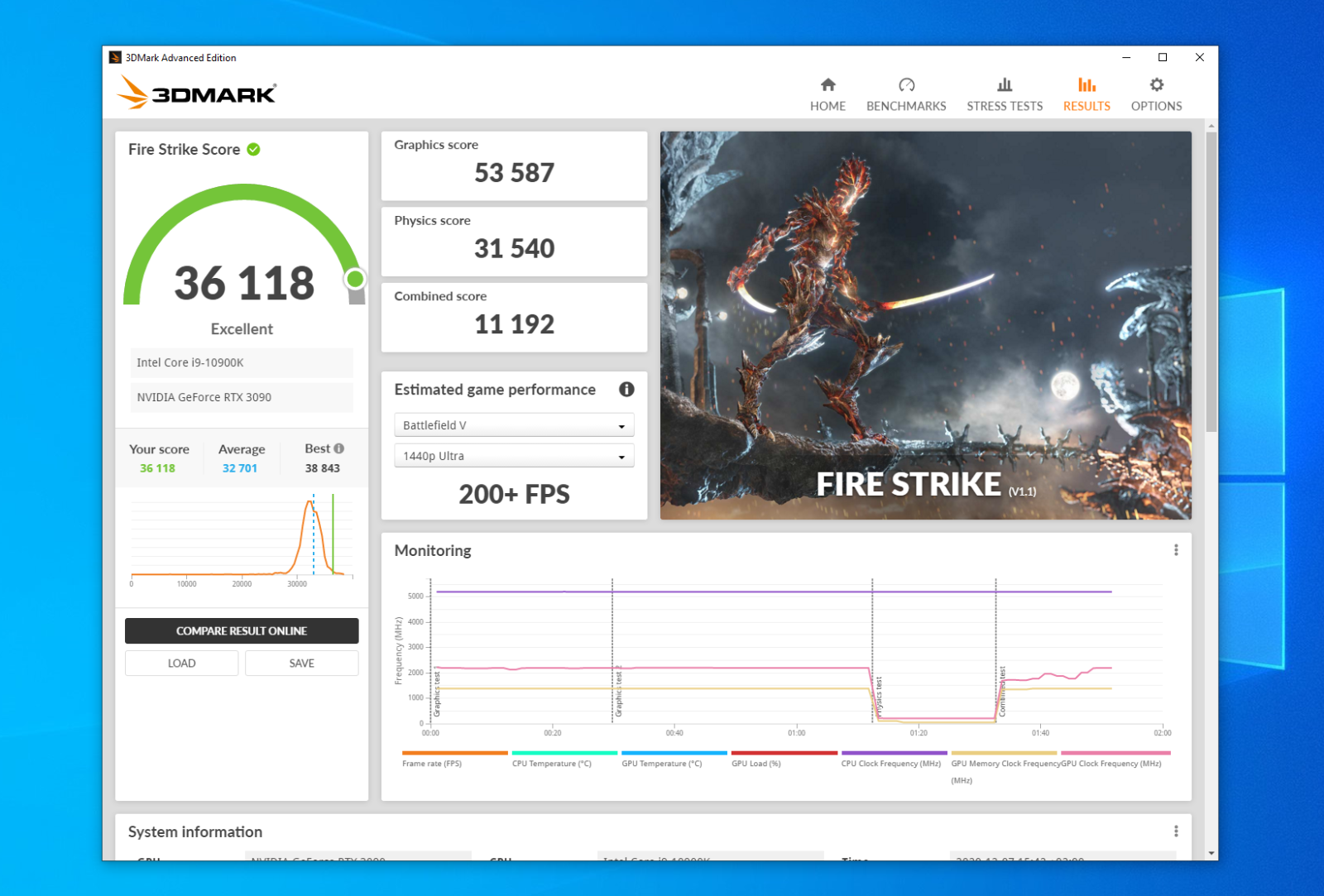Click the Intel Core i9-10900K field
This screenshot has width=1324, height=896.
pos(242,362)
